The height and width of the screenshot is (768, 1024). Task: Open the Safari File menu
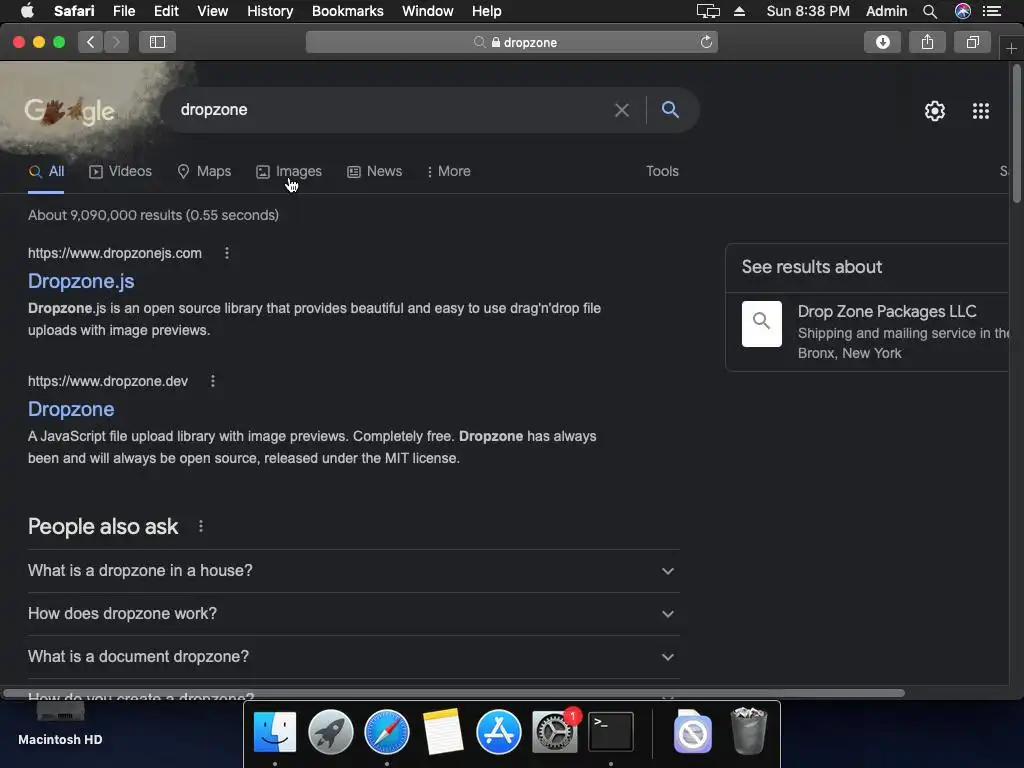coord(123,11)
